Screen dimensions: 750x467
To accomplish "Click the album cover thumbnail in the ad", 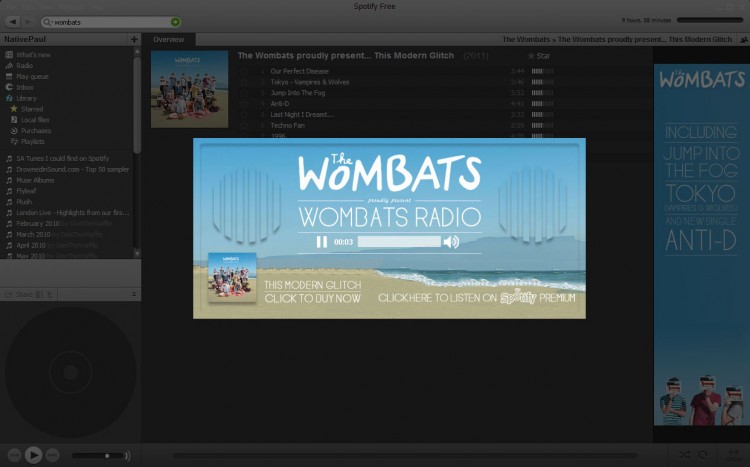I will (x=232, y=278).
